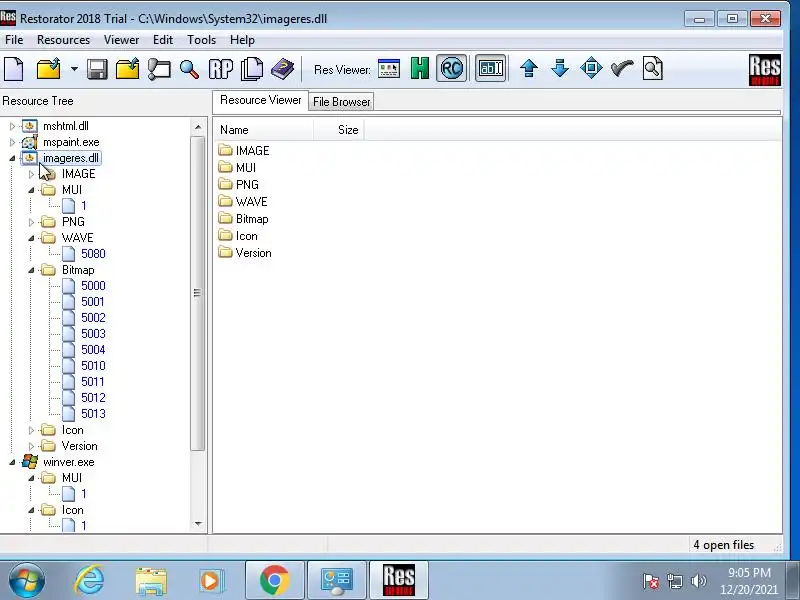Screen dimensions: 800x600
Task: Open a file with the folder toolbar icon
Action: (x=49, y=69)
